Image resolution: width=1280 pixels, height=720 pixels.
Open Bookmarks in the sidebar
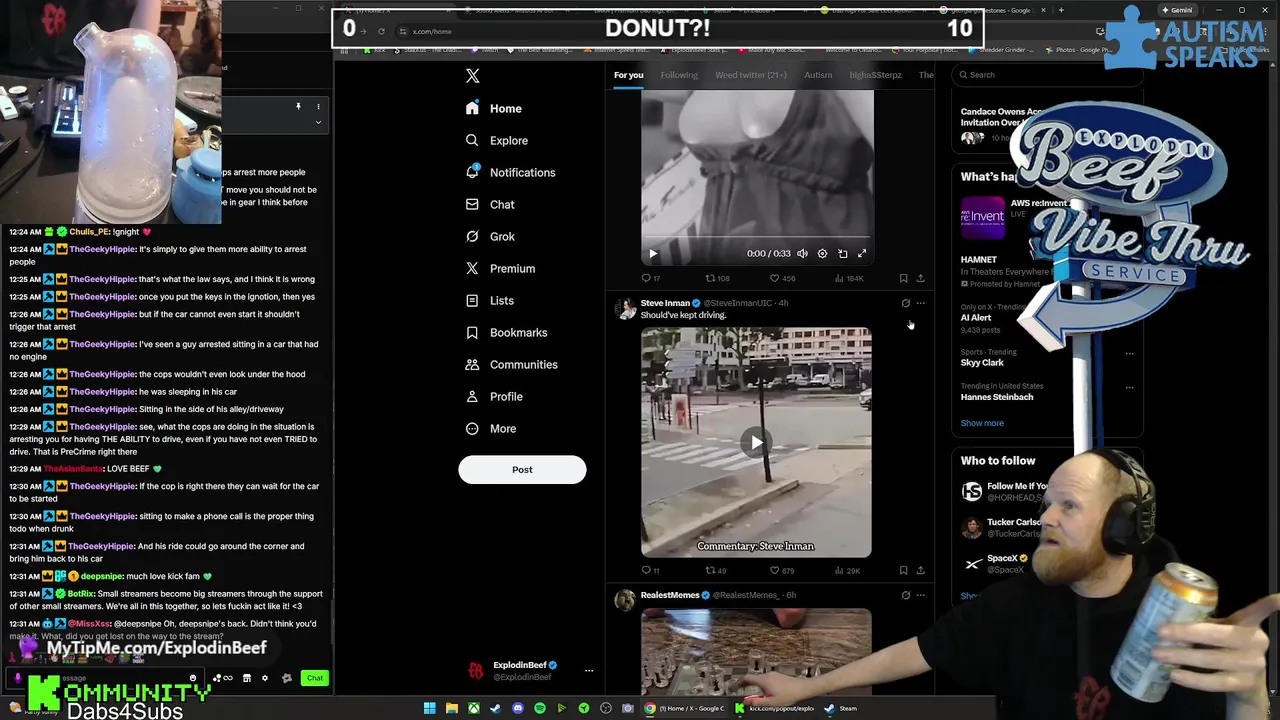point(506,332)
